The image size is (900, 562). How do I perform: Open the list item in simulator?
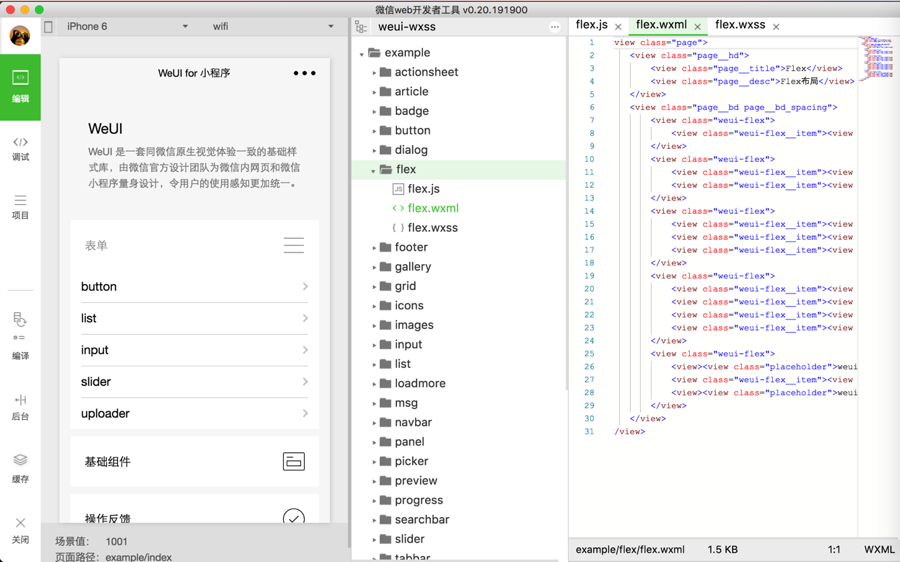pos(195,318)
